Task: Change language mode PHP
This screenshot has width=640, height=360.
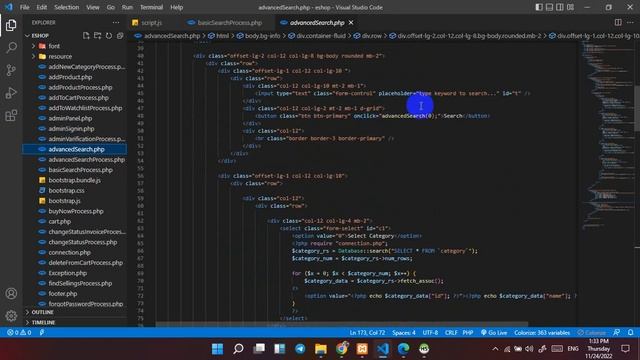Action: pyautogui.click(x=468, y=333)
